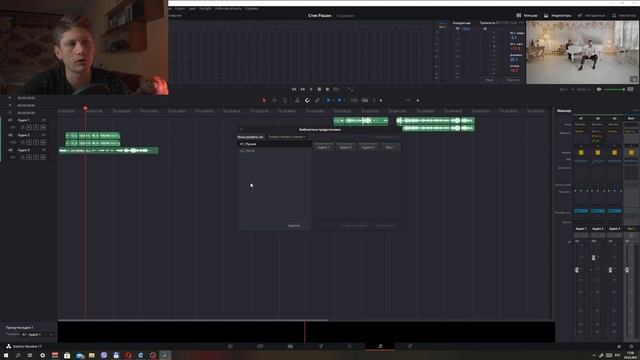
Task: Toggle the Инспектор panel button
Action: pyautogui.click(x=624, y=16)
